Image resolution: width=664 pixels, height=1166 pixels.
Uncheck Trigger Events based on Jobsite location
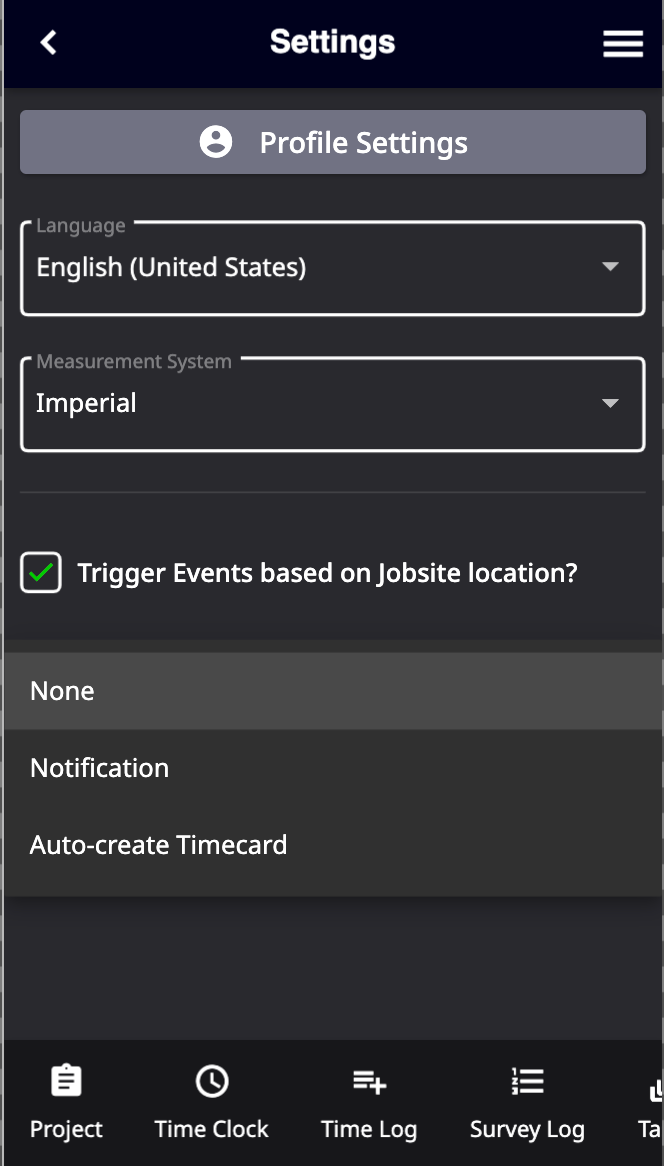coord(41,573)
